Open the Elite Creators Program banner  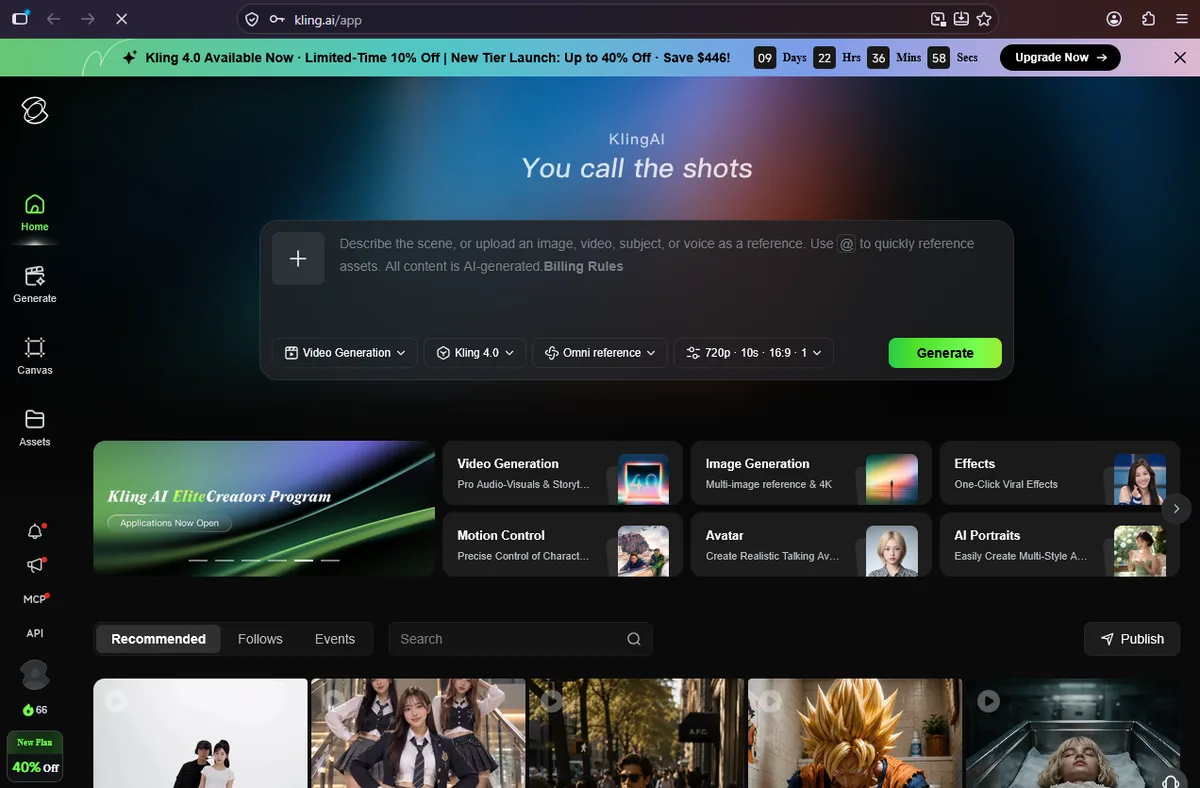point(264,509)
